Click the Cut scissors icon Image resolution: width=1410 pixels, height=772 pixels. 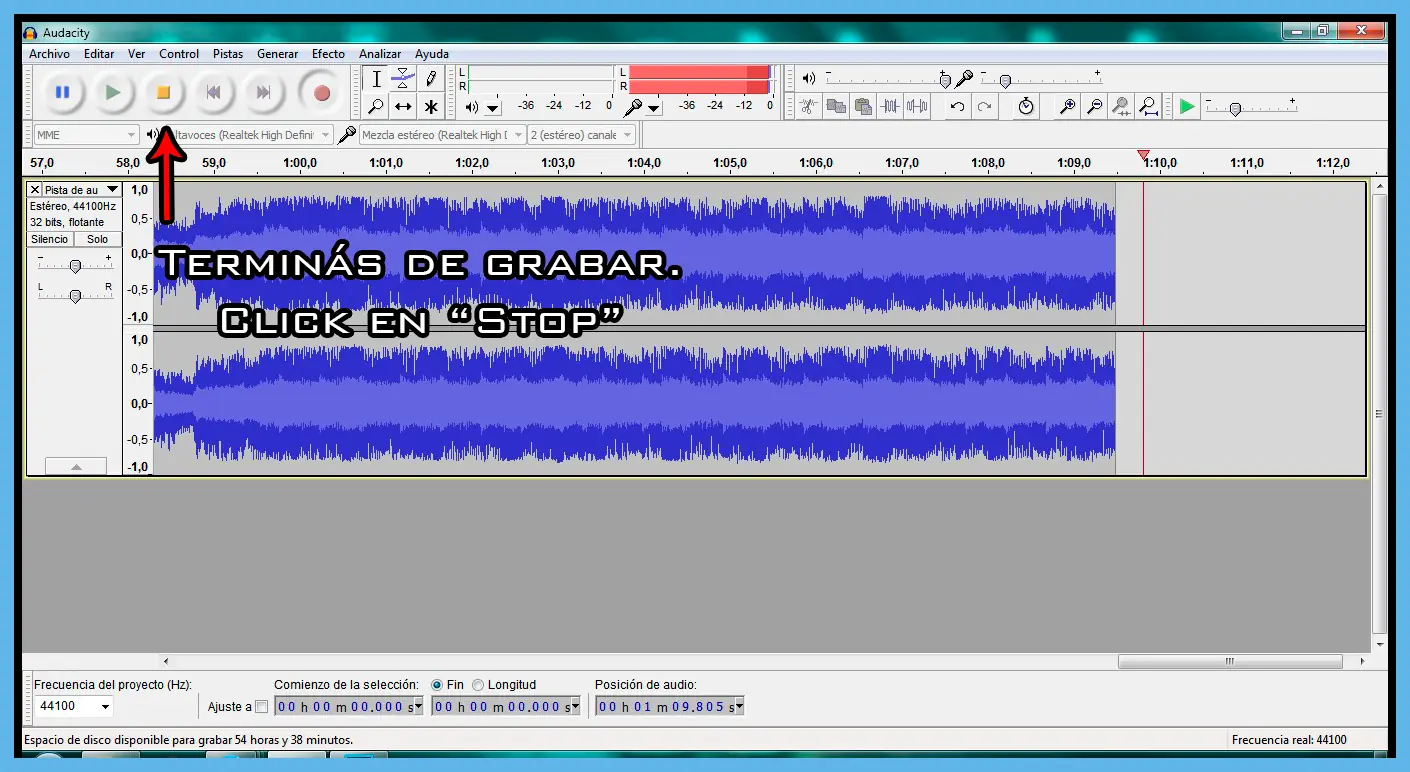click(809, 106)
